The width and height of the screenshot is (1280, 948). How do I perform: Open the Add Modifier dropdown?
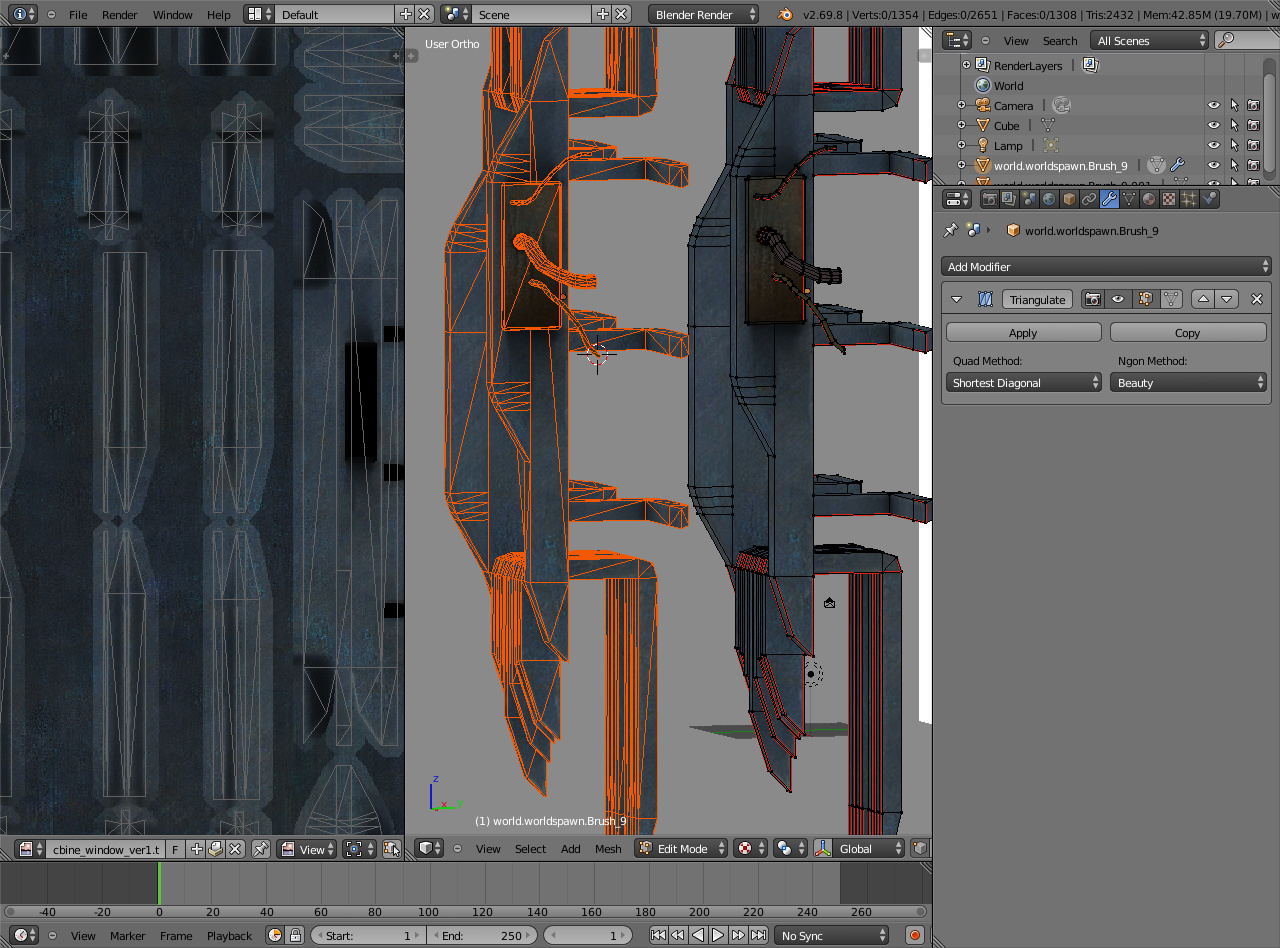1106,267
